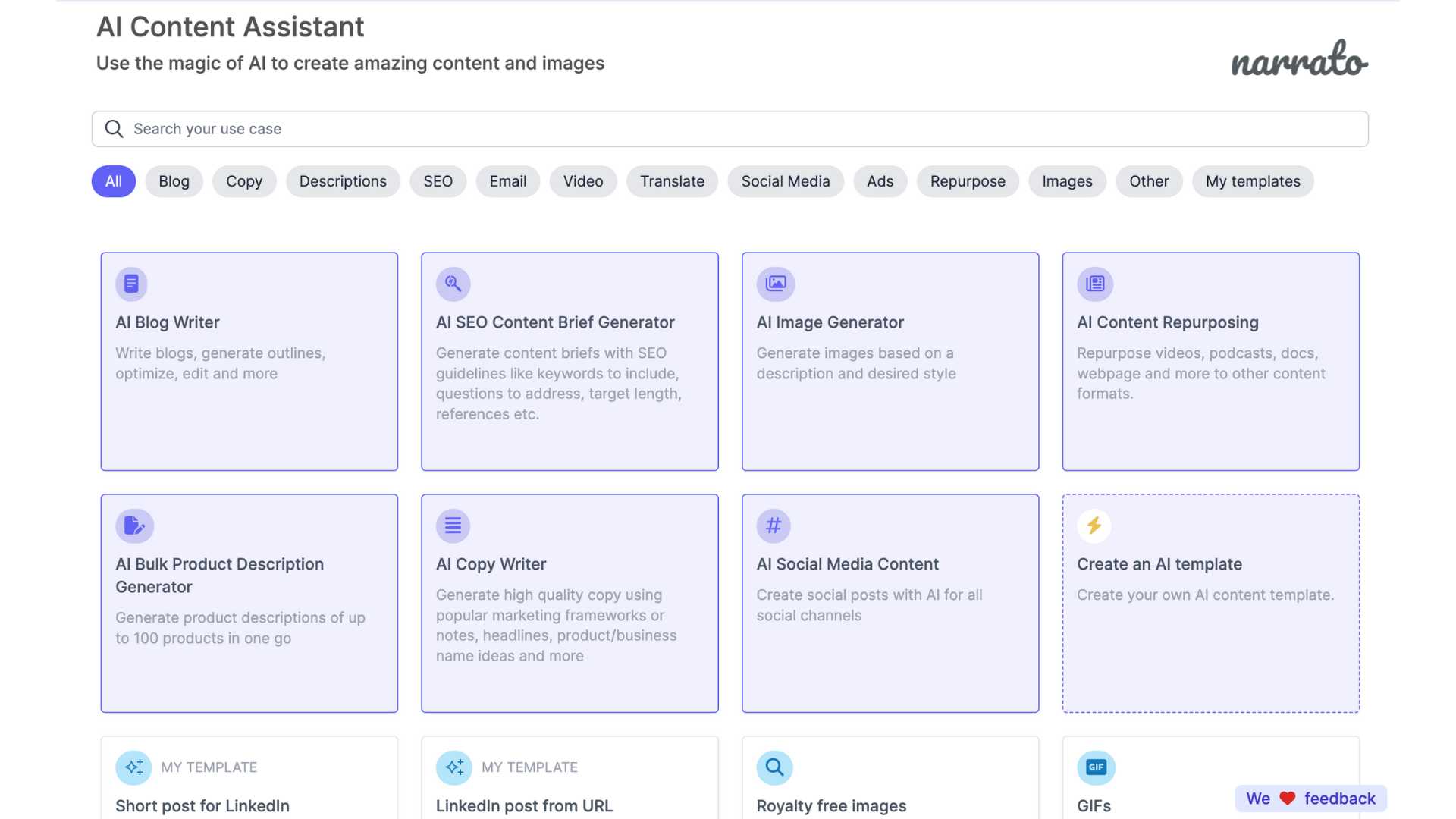Click the Search your use case input field

coord(729,128)
